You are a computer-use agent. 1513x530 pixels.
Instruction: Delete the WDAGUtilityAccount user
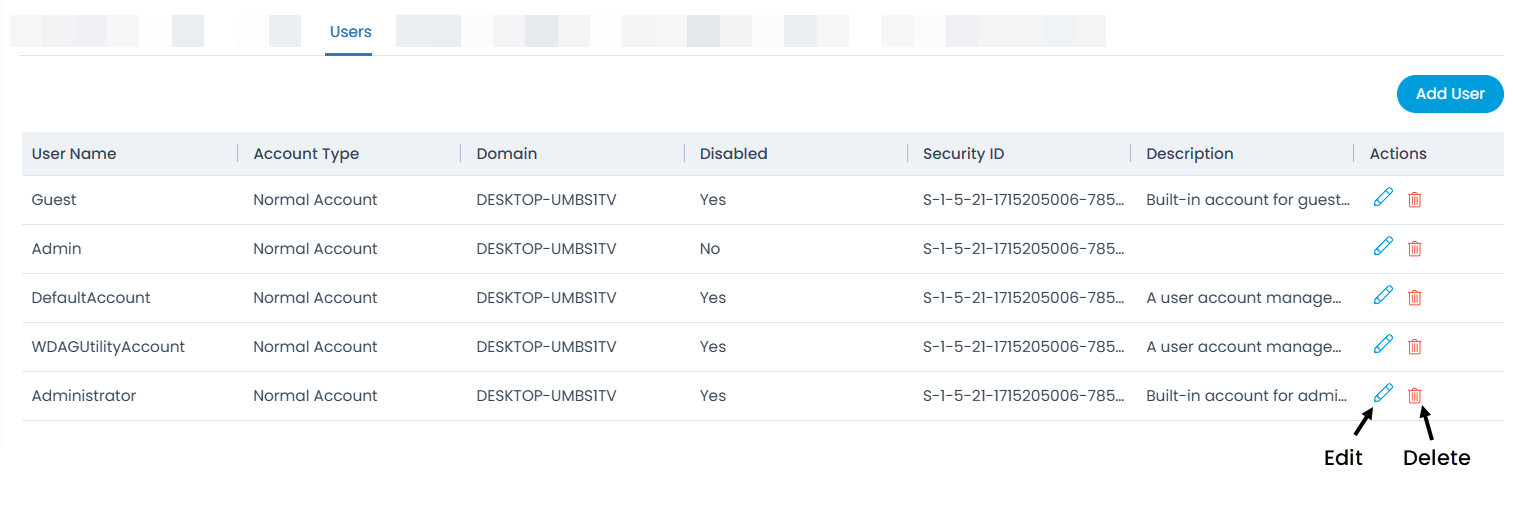click(x=1414, y=346)
